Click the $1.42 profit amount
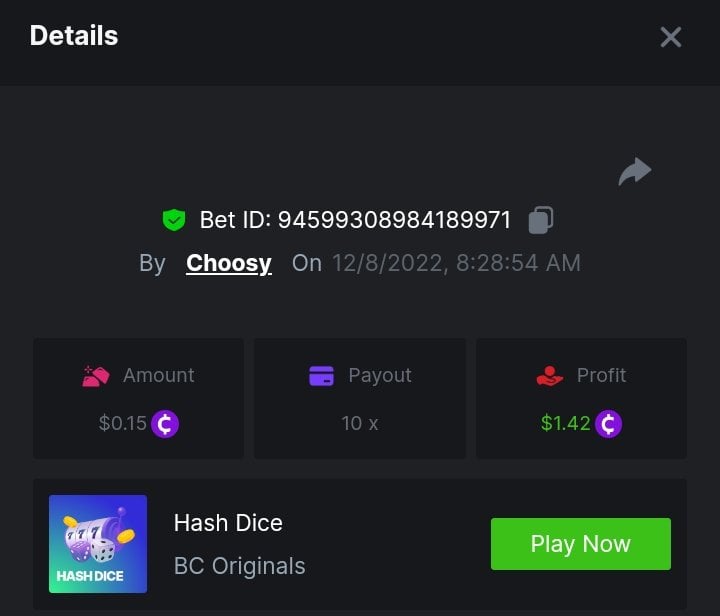The height and width of the screenshot is (616, 720). (565, 424)
